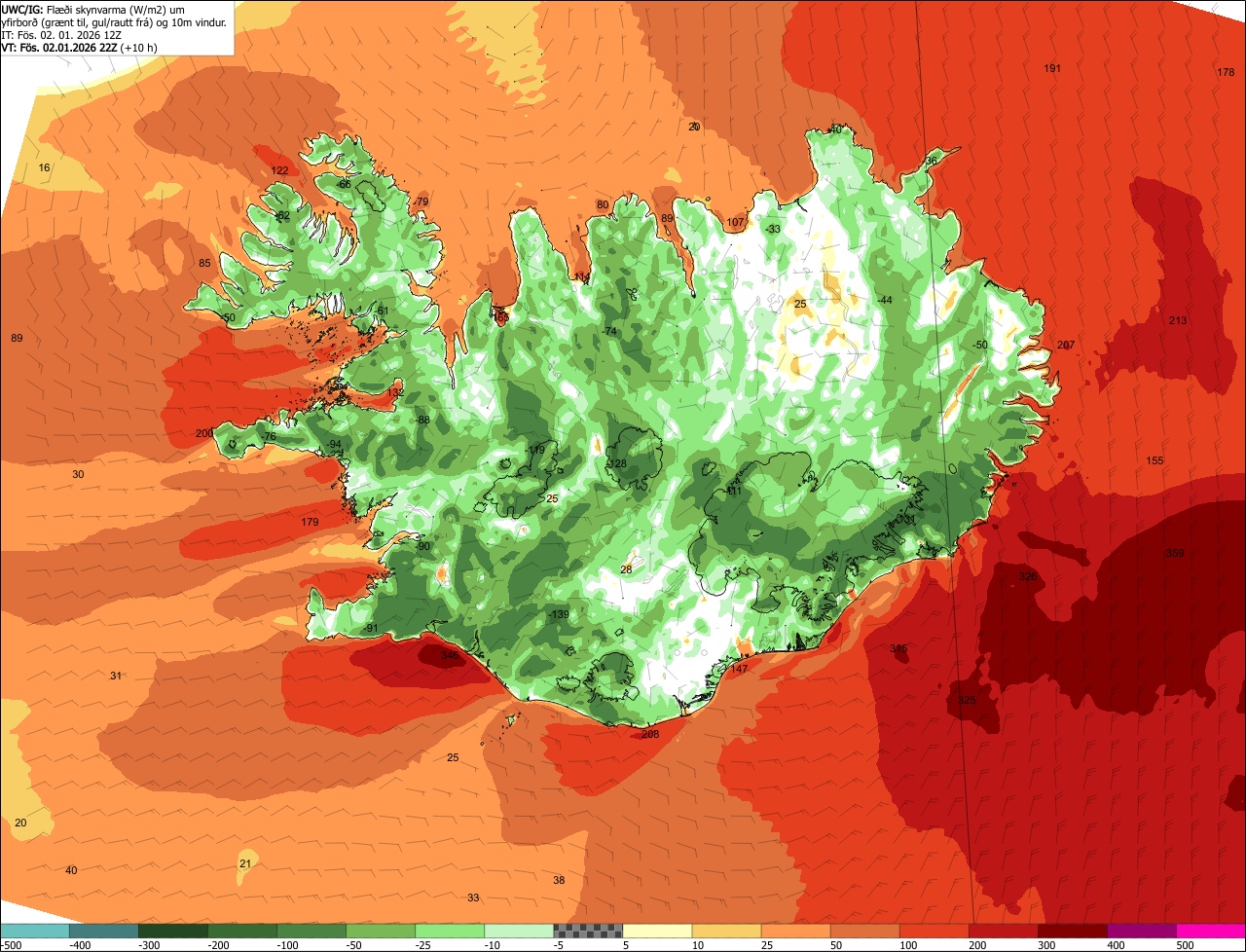1246x952 pixels.
Task: Click the map value -94
Action: 334,444
